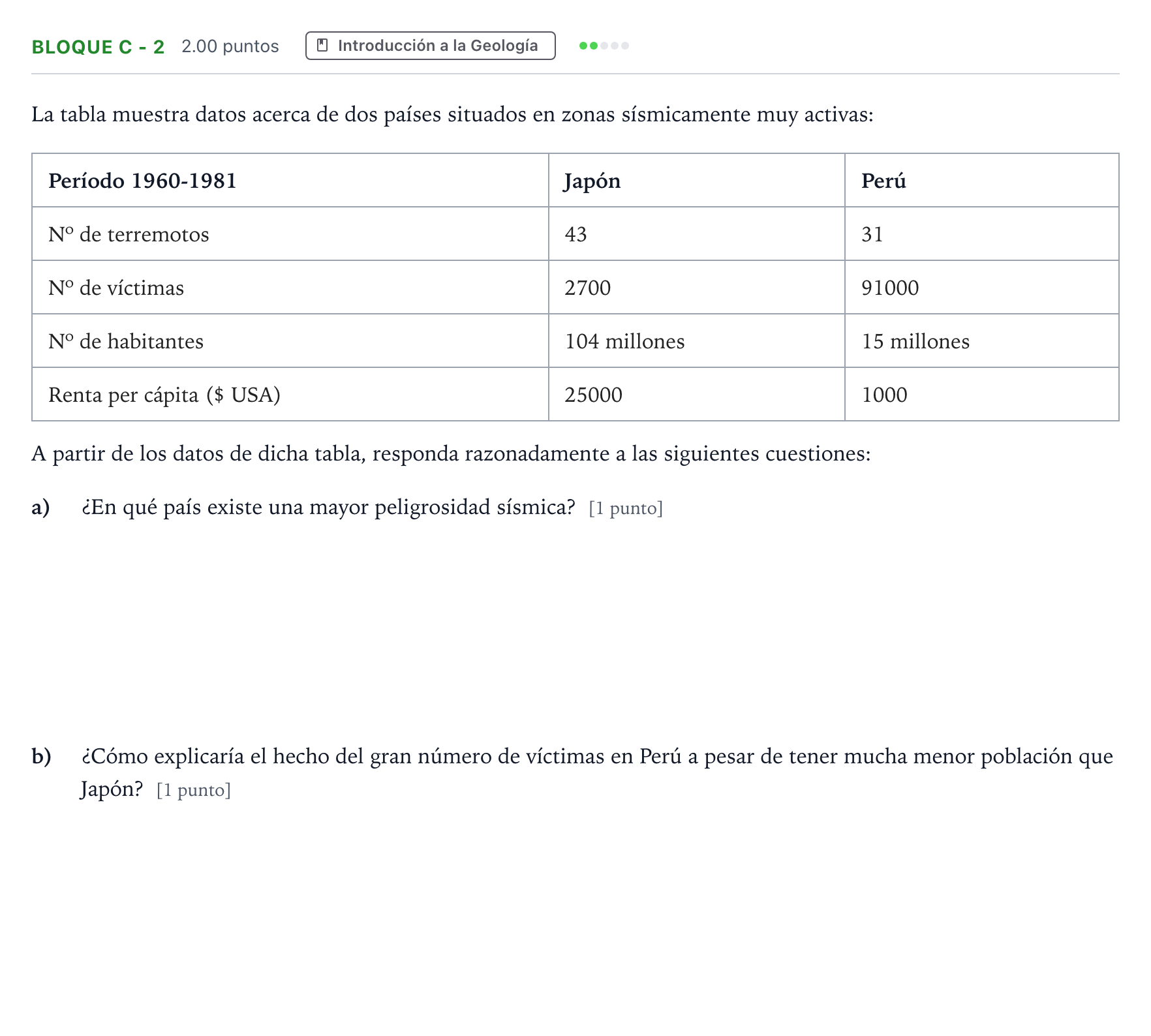Click the [1 punto] mark beside question a)
The height and width of the screenshot is (1036, 1151).
point(626,508)
